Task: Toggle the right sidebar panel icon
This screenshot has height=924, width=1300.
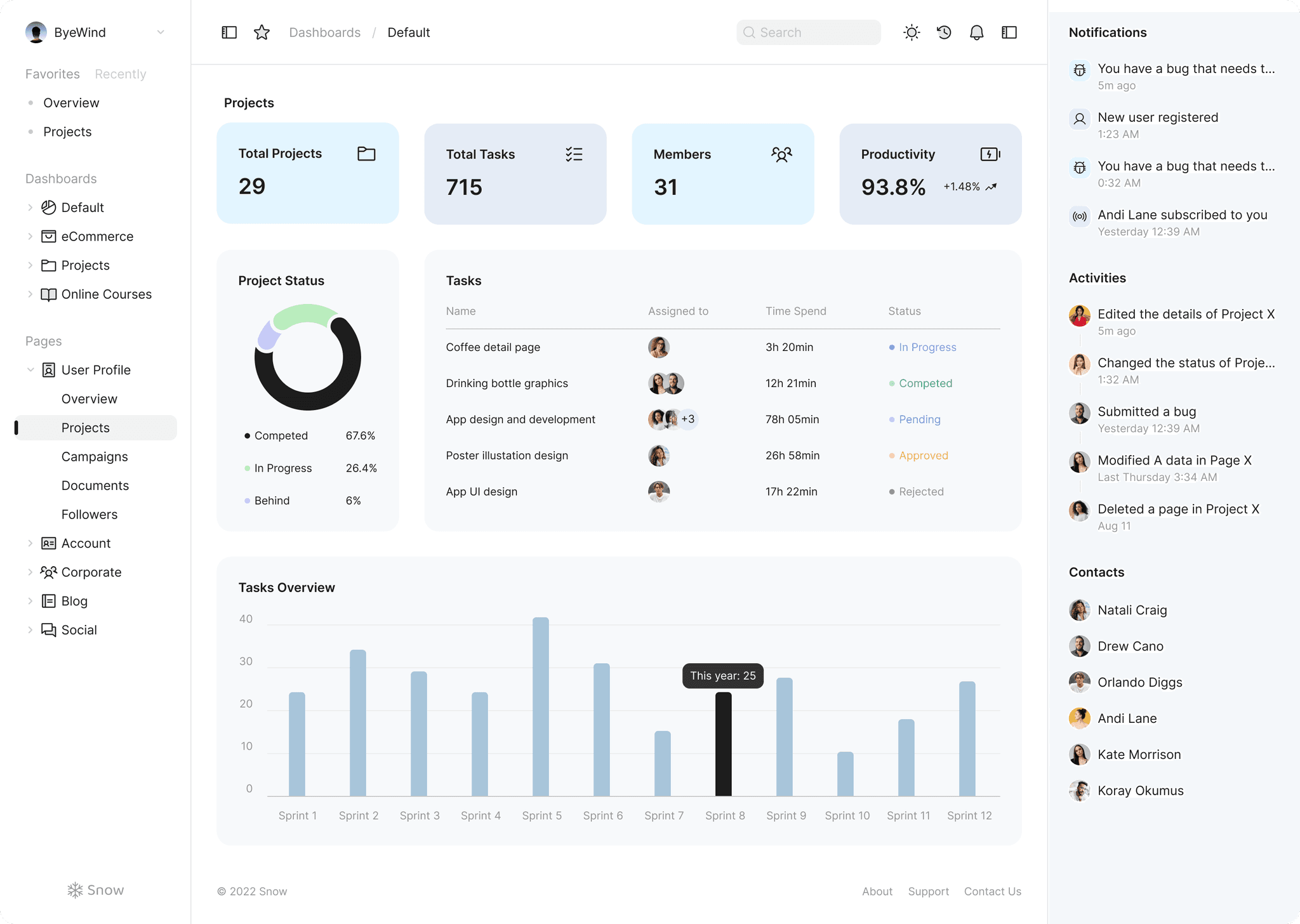Action: (1009, 32)
